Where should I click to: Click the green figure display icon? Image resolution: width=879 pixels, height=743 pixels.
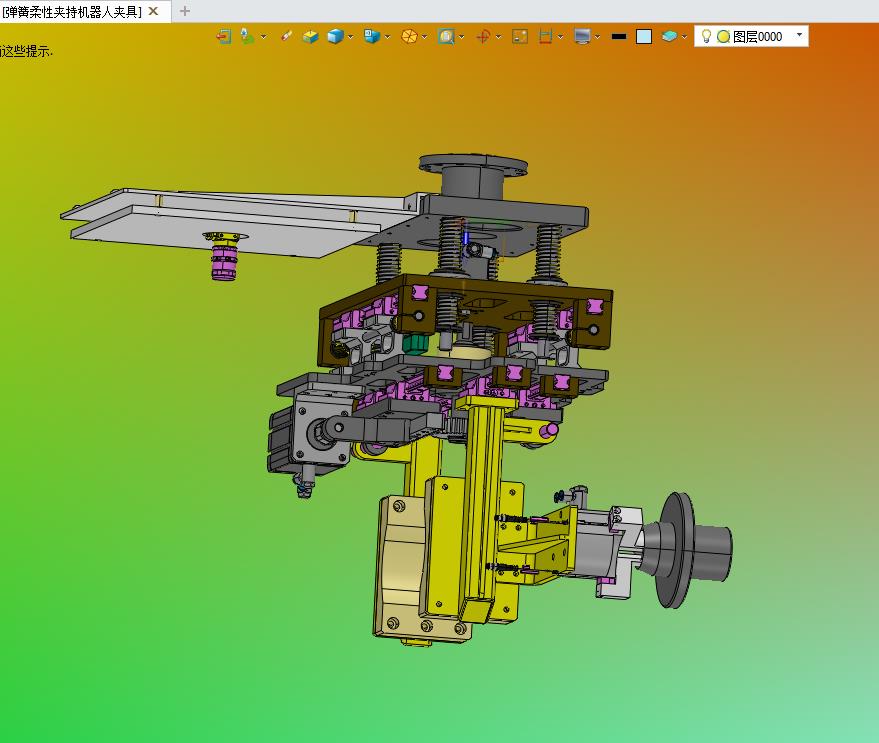247,36
